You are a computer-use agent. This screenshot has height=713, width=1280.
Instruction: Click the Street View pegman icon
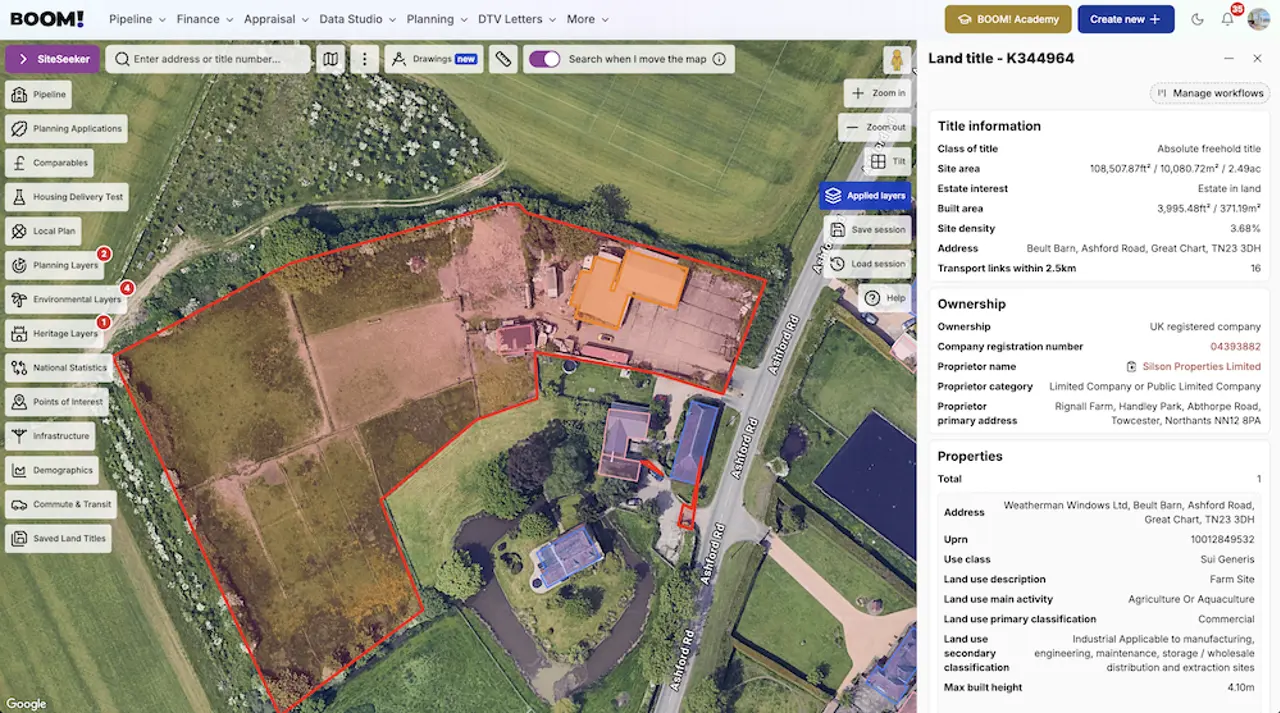[x=897, y=59]
